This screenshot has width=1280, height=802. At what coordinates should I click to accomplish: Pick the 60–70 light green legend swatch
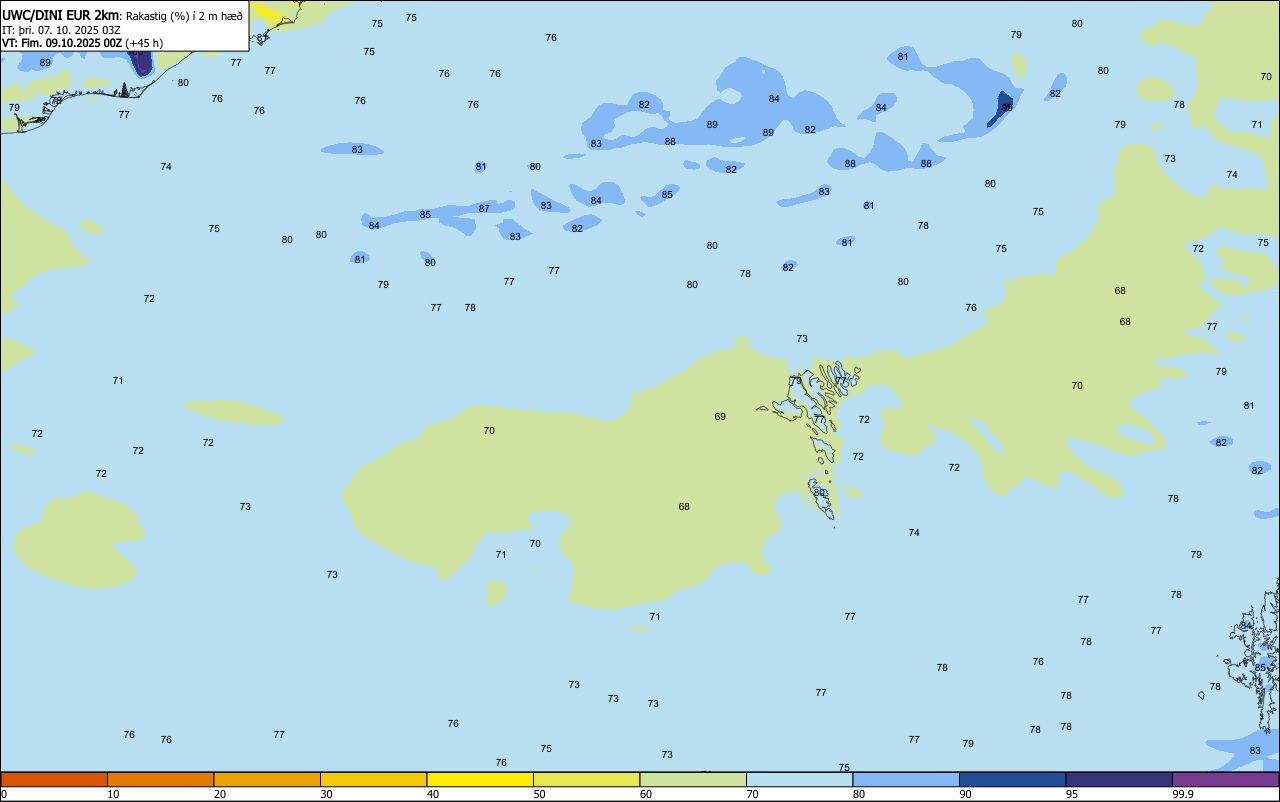pyautogui.click(x=693, y=779)
